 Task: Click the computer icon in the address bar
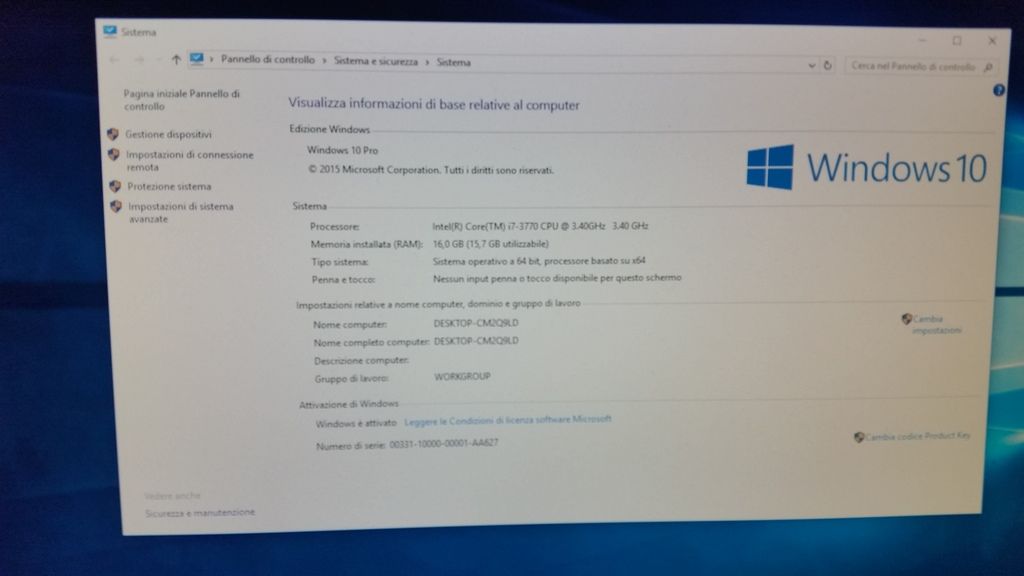pos(197,59)
